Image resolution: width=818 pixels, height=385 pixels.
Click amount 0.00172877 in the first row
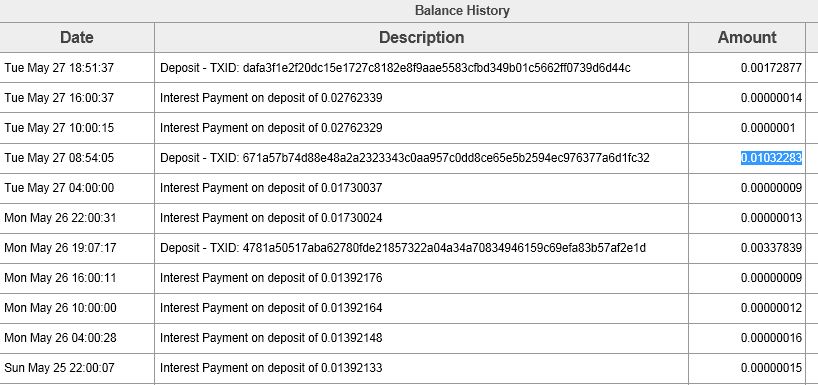pyautogui.click(x=771, y=68)
